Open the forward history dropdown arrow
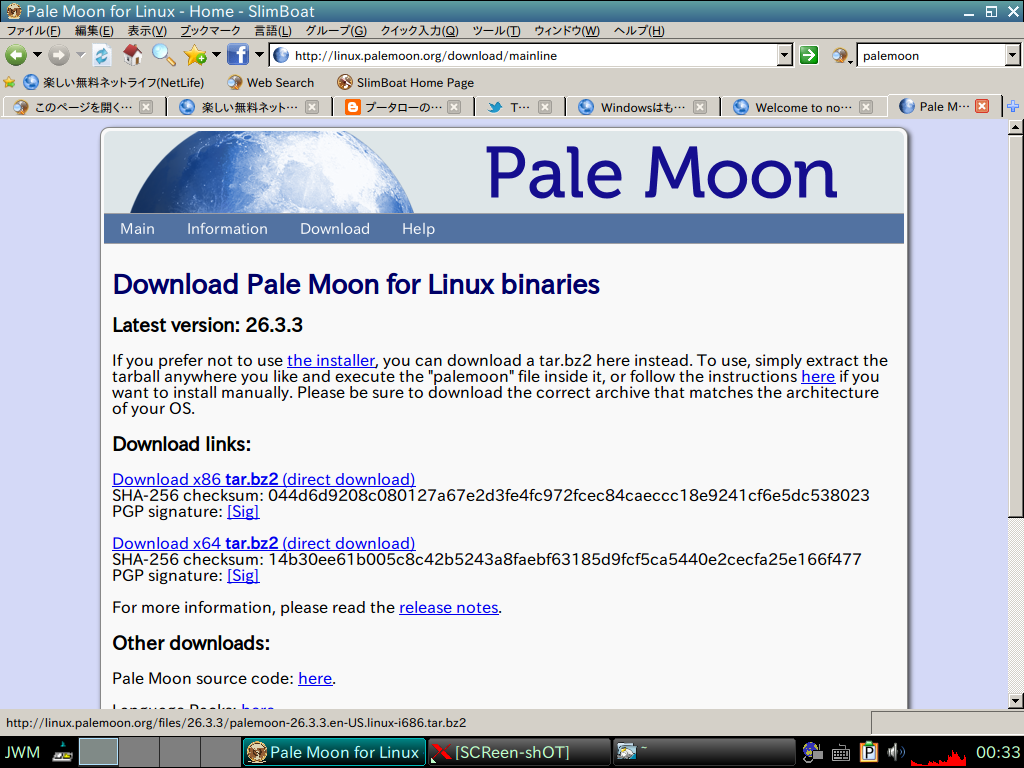 pos(80,55)
